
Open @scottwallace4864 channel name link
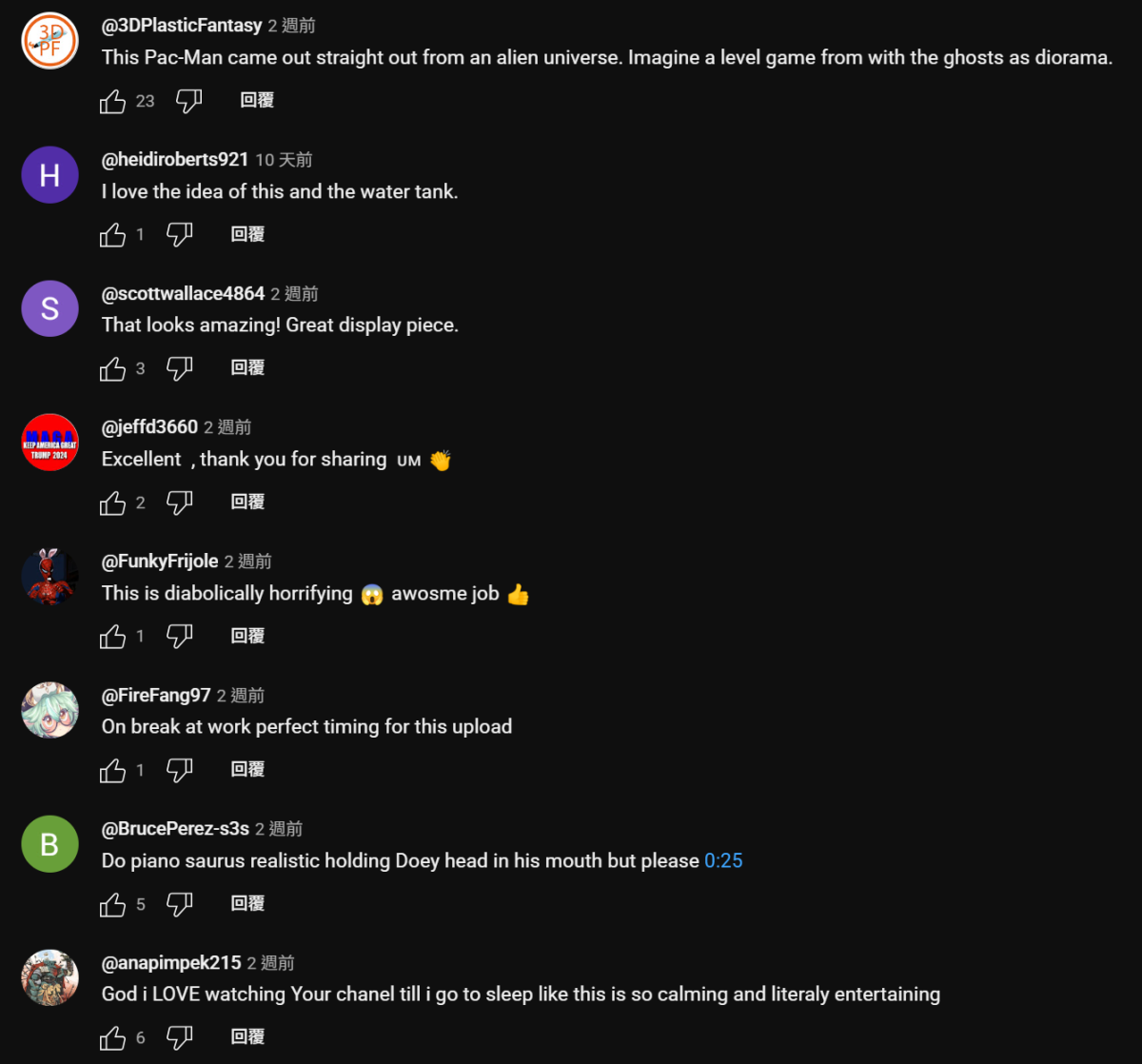(183, 293)
